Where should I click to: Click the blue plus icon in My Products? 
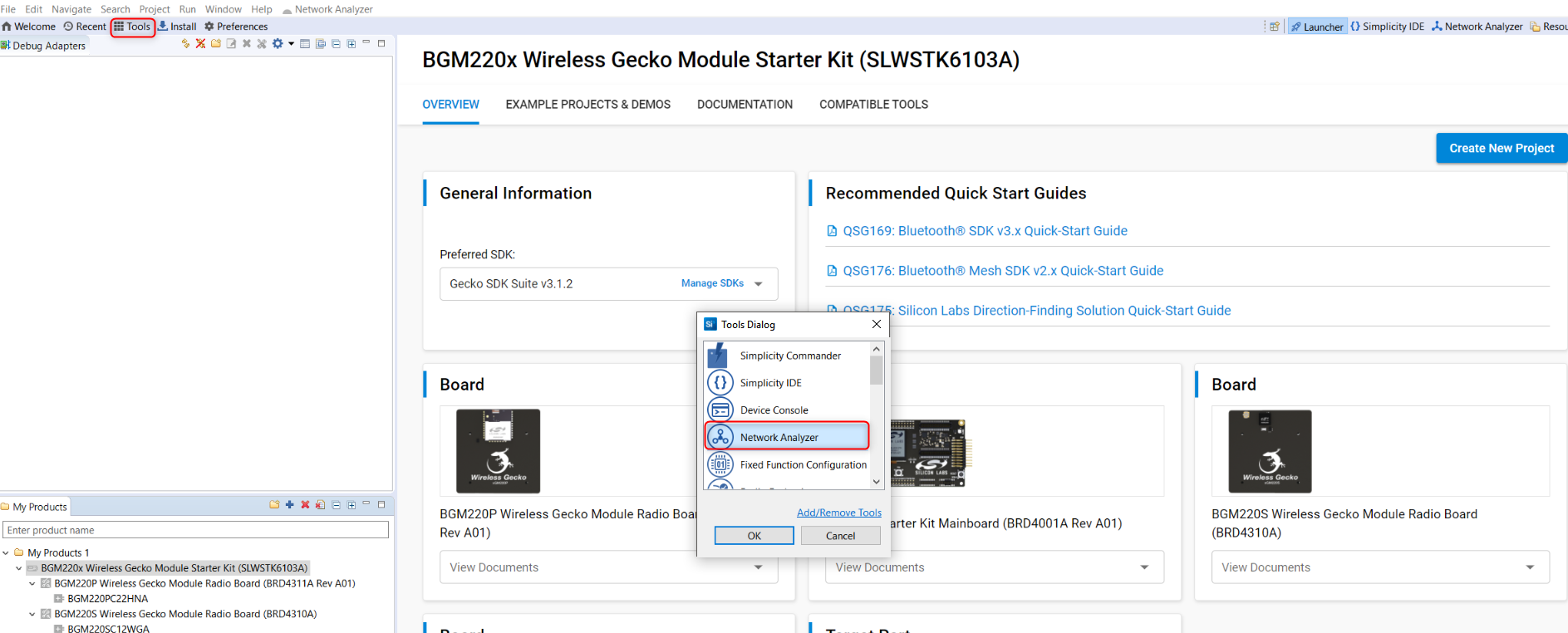[x=289, y=505]
